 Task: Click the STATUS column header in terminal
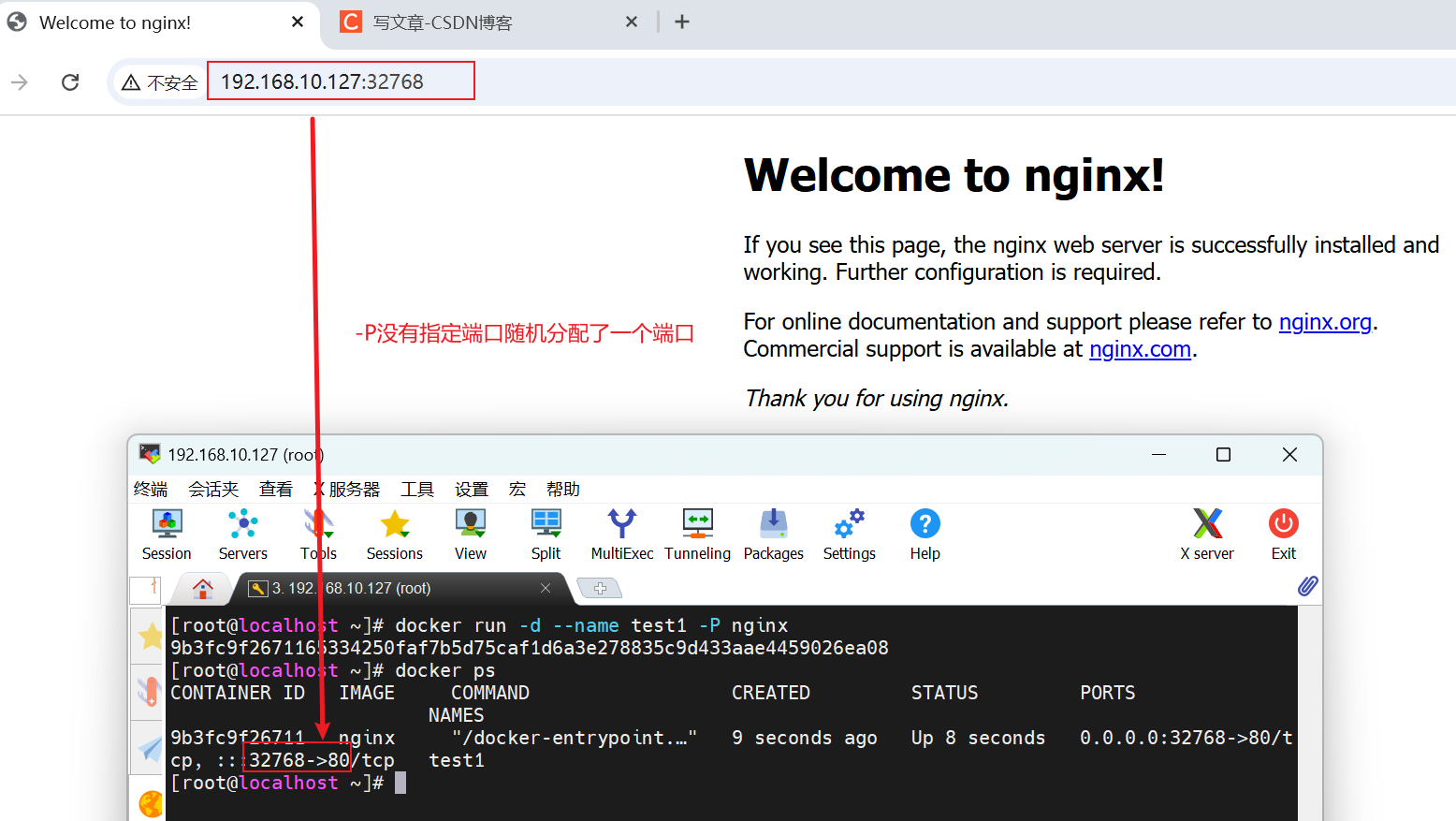click(945, 693)
